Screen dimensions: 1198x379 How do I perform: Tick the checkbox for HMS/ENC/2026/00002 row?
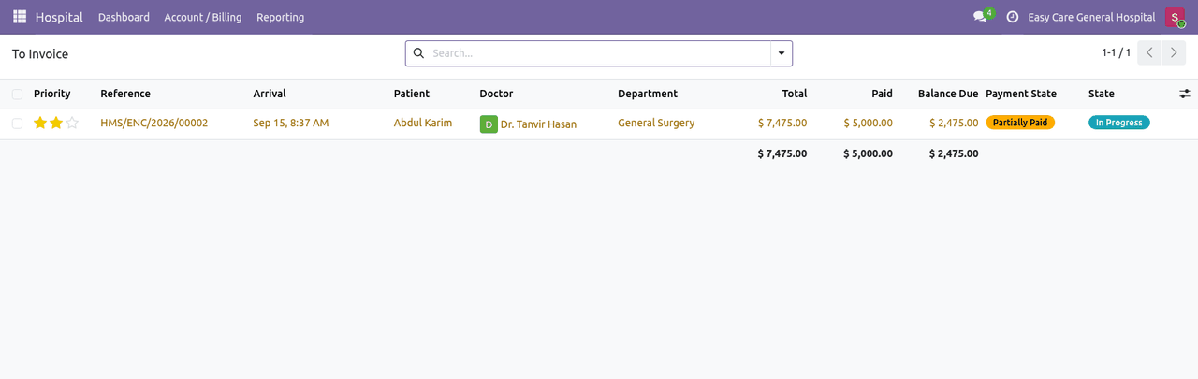point(17,123)
